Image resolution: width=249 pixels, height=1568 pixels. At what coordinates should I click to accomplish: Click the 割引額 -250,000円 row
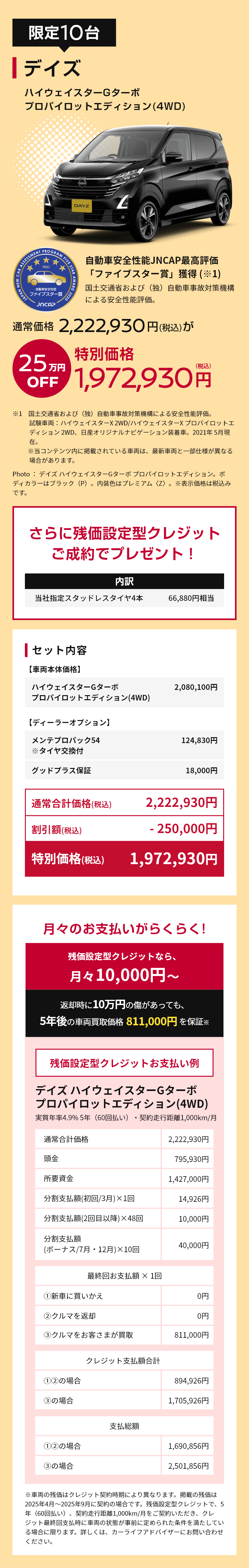tap(124, 828)
